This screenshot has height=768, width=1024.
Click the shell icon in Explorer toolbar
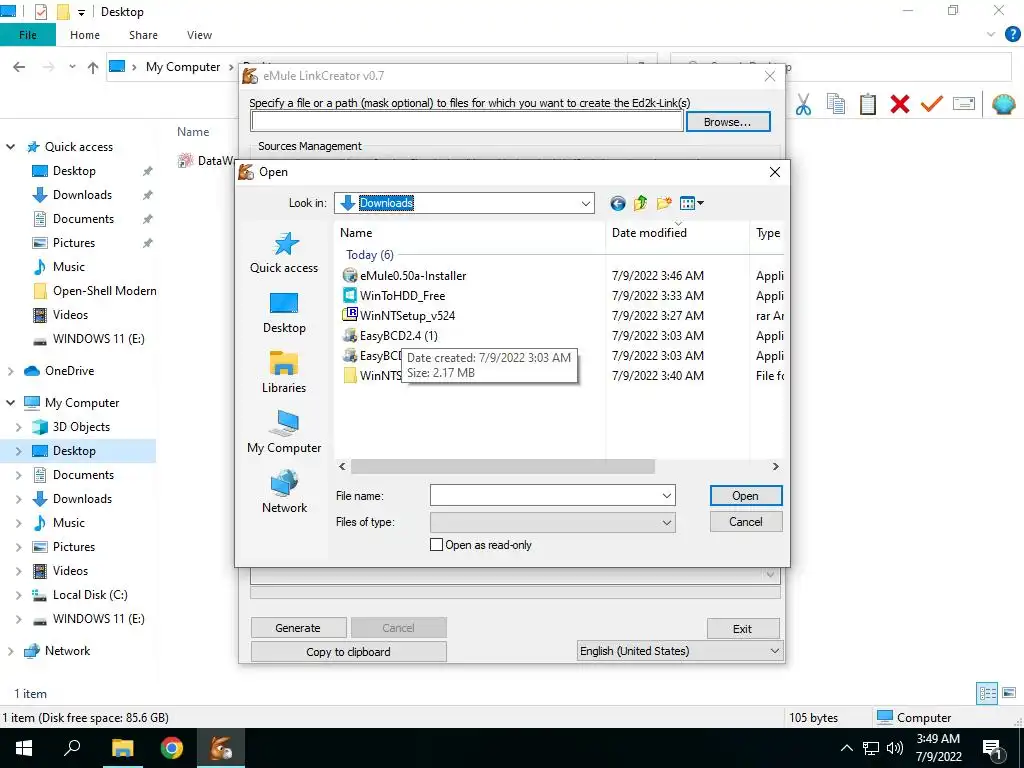pos(1003,104)
